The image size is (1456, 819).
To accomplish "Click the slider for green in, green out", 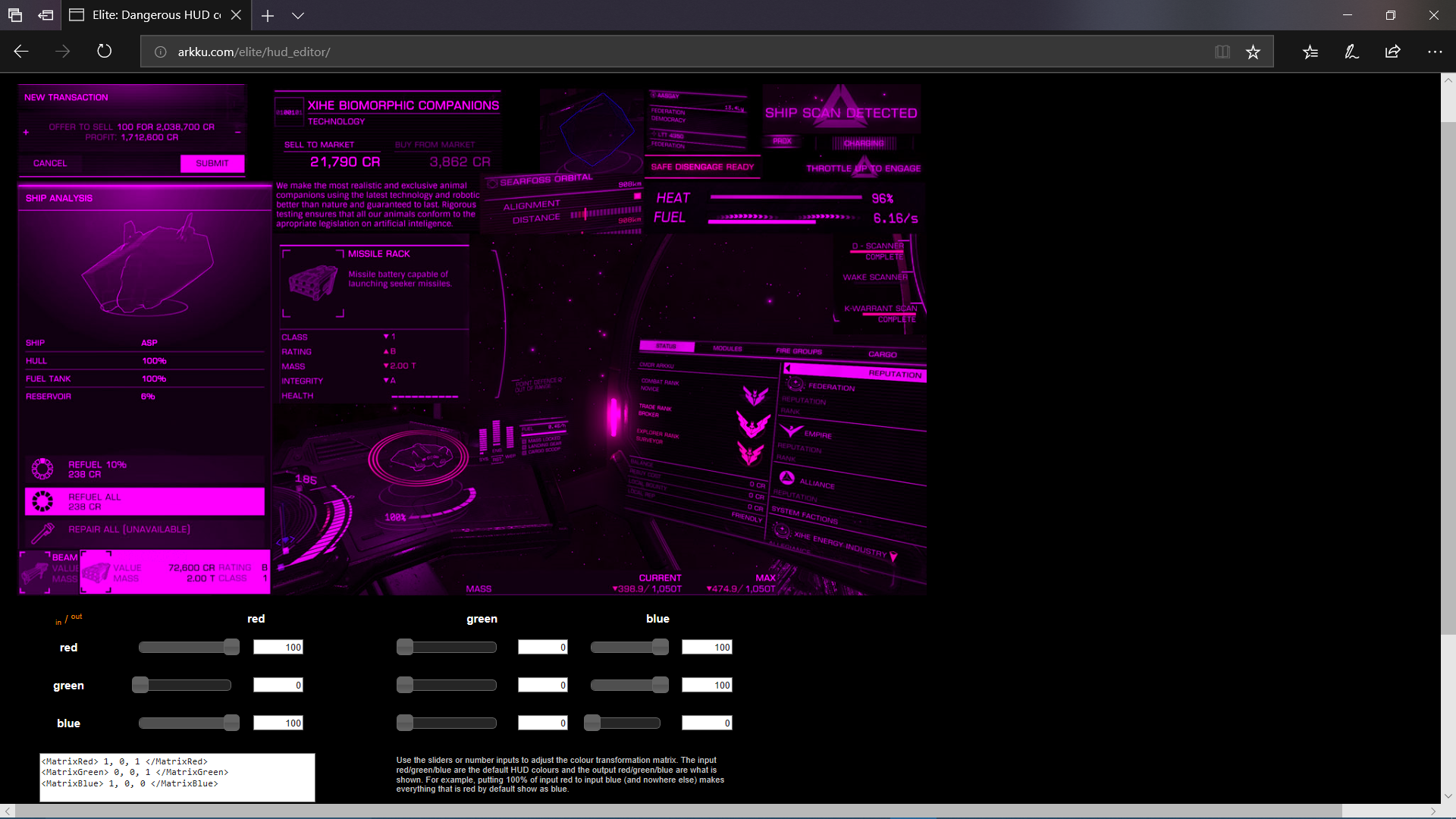I will [x=447, y=685].
